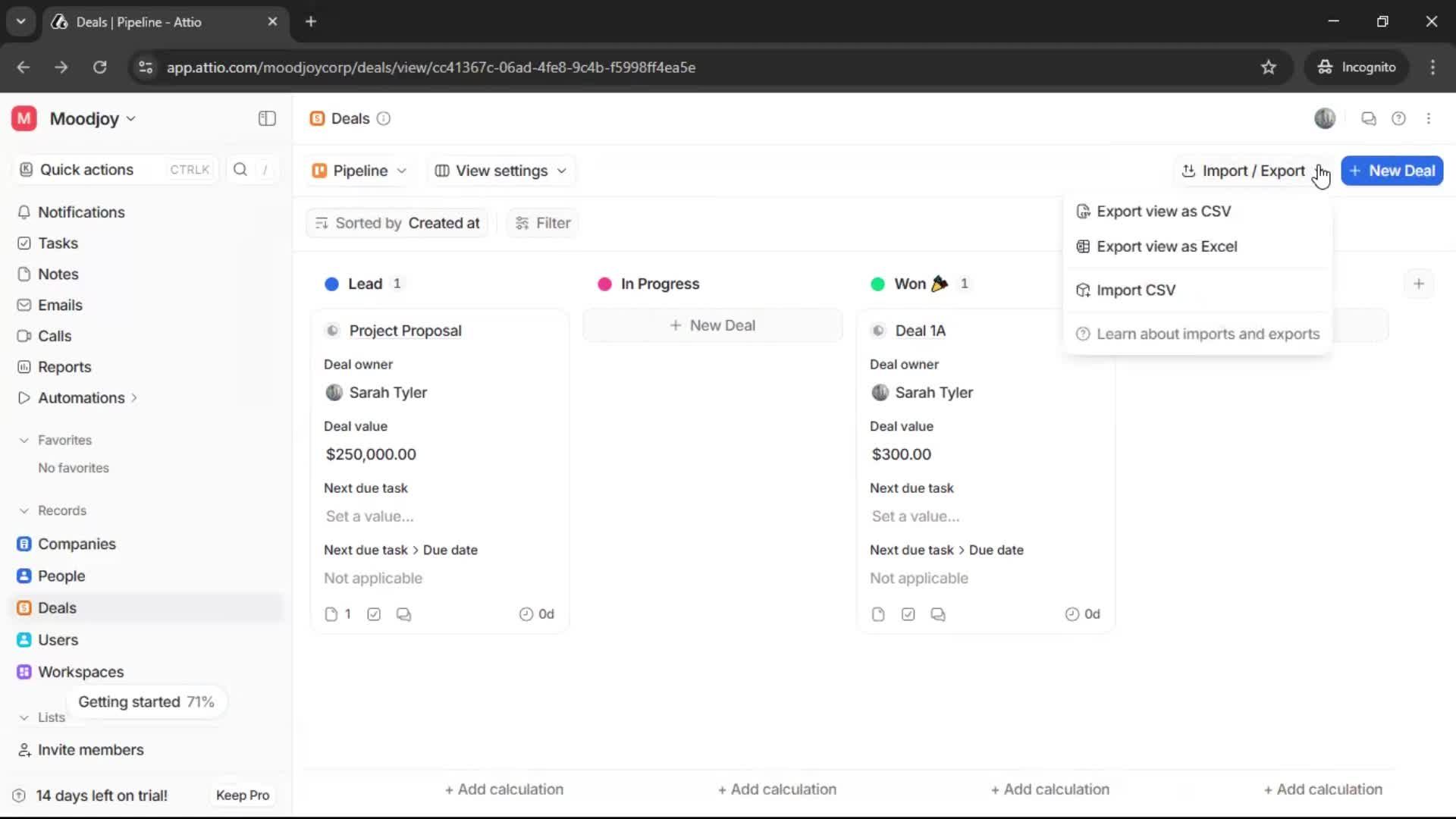Click the search magnifier in Quick actions

point(240,170)
